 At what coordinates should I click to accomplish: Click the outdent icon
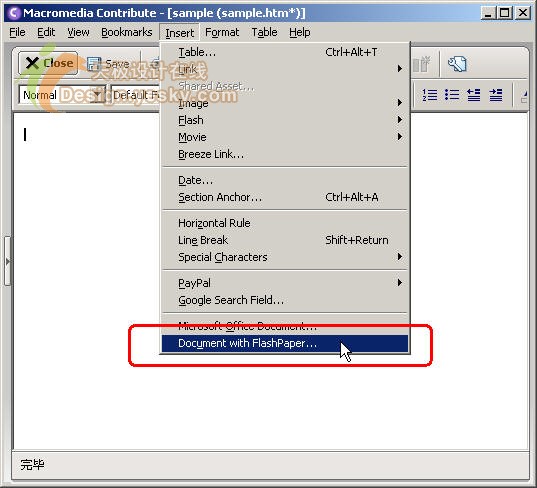tap(474, 95)
